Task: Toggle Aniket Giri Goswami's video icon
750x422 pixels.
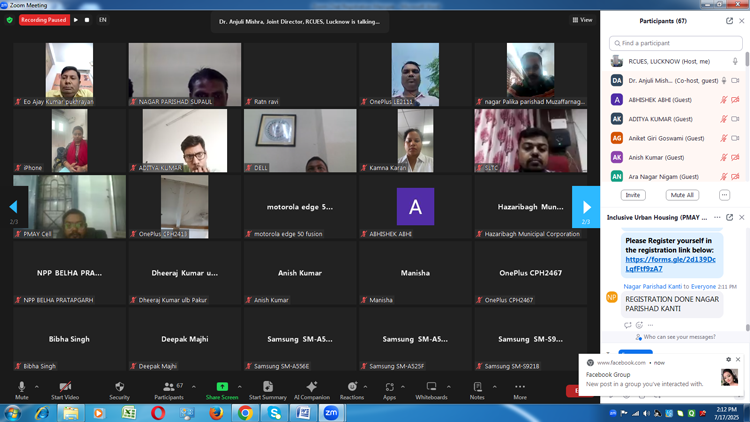Action: (x=736, y=138)
